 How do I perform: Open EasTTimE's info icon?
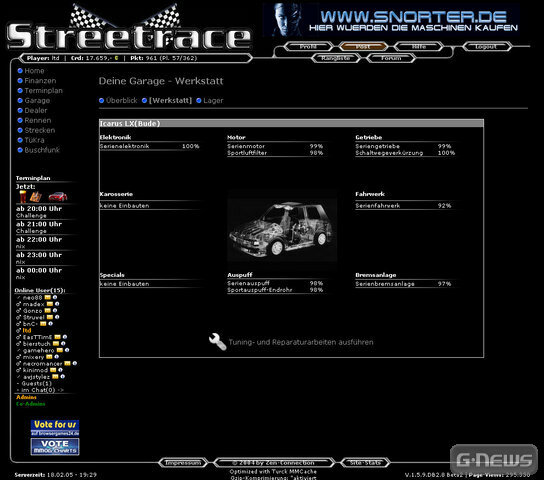[65, 337]
